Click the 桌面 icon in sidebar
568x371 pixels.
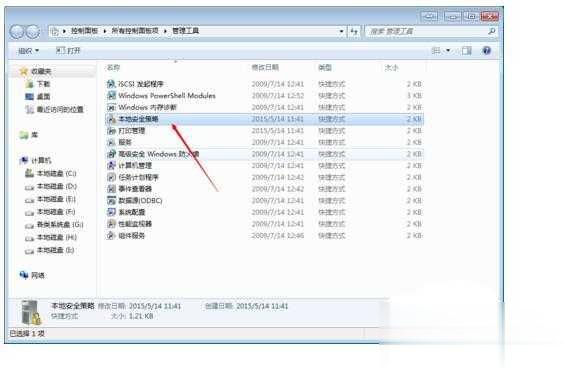[x=30, y=96]
